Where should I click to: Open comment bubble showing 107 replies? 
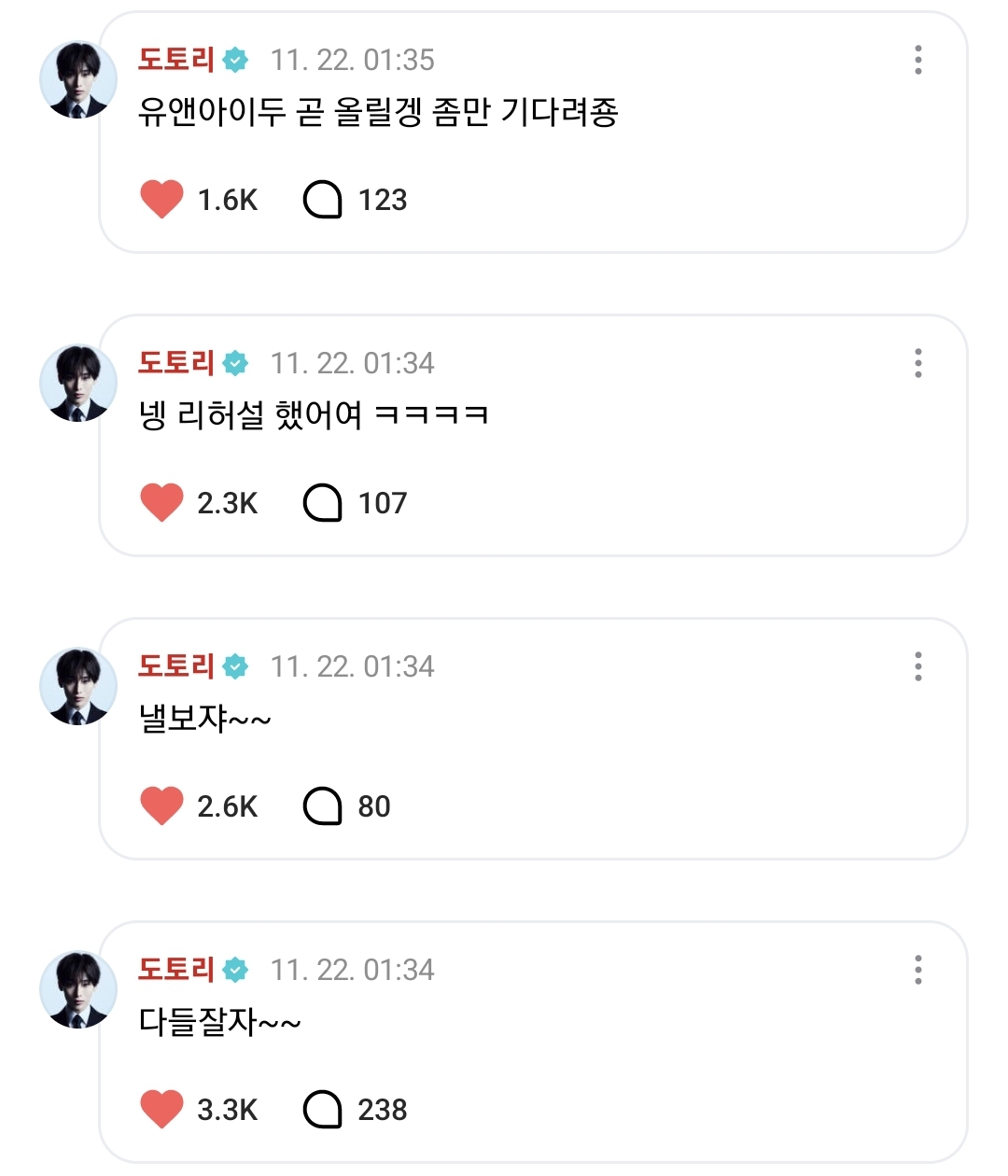pyautogui.click(x=323, y=503)
